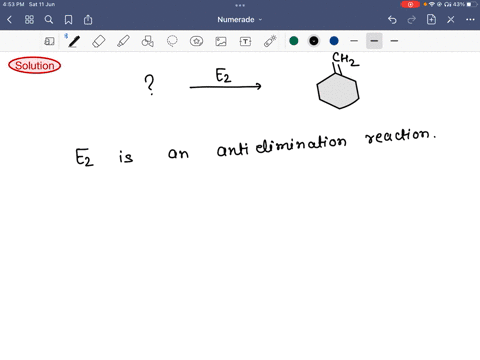Toggle the zoom window tool
Viewport: 480px width, 360px height.
point(49,41)
